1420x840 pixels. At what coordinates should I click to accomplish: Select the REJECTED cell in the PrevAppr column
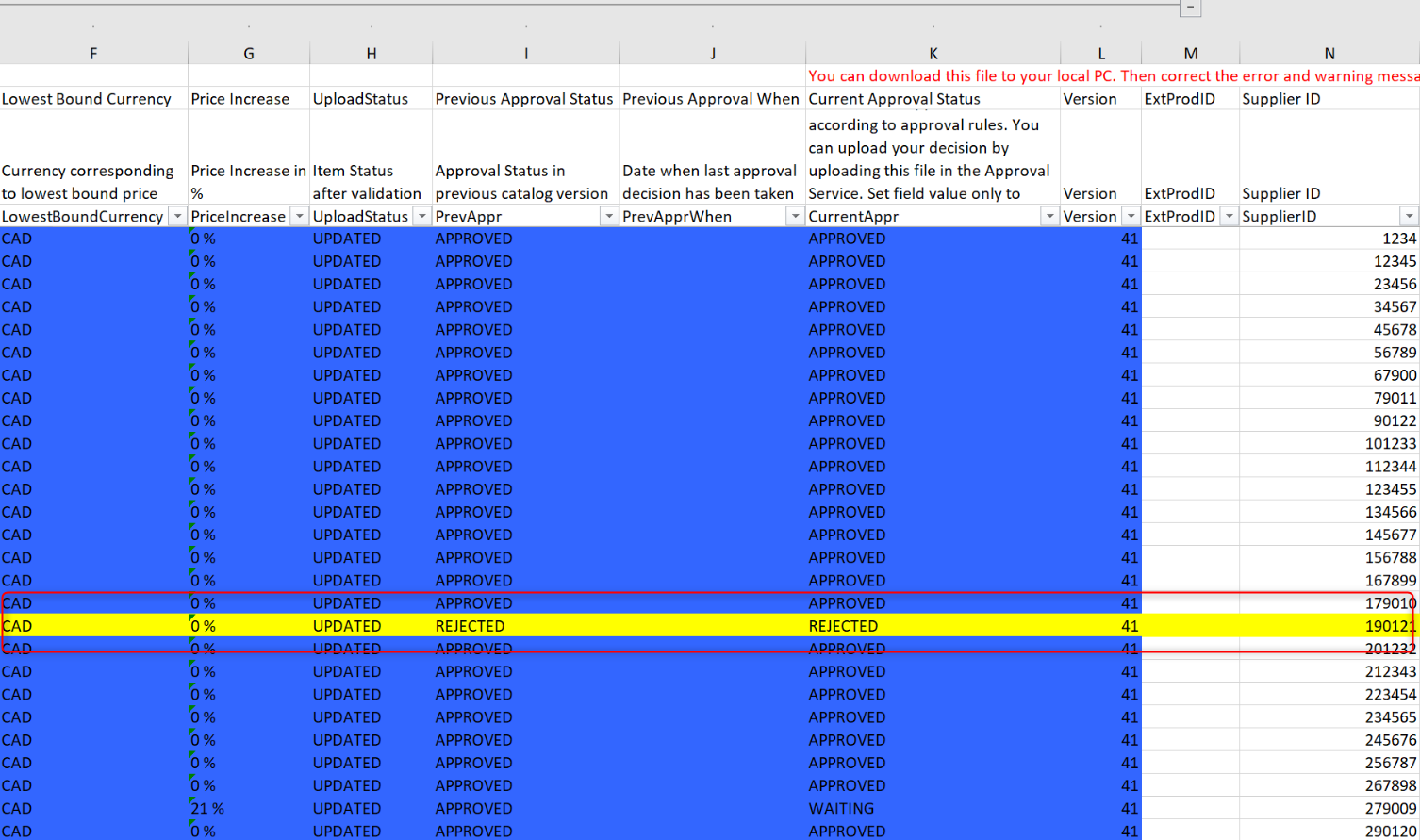click(x=470, y=626)
